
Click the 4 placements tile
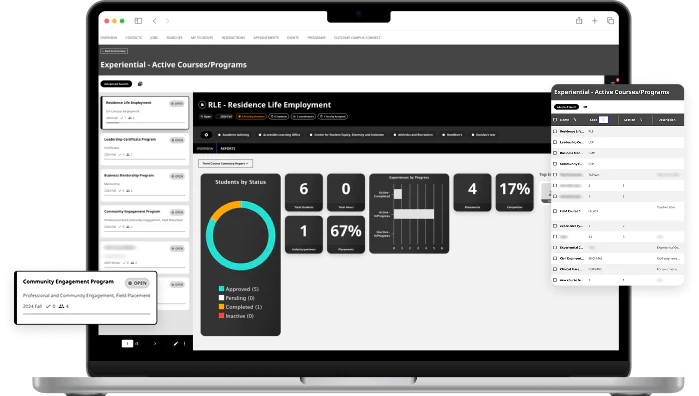pos(473,192)
